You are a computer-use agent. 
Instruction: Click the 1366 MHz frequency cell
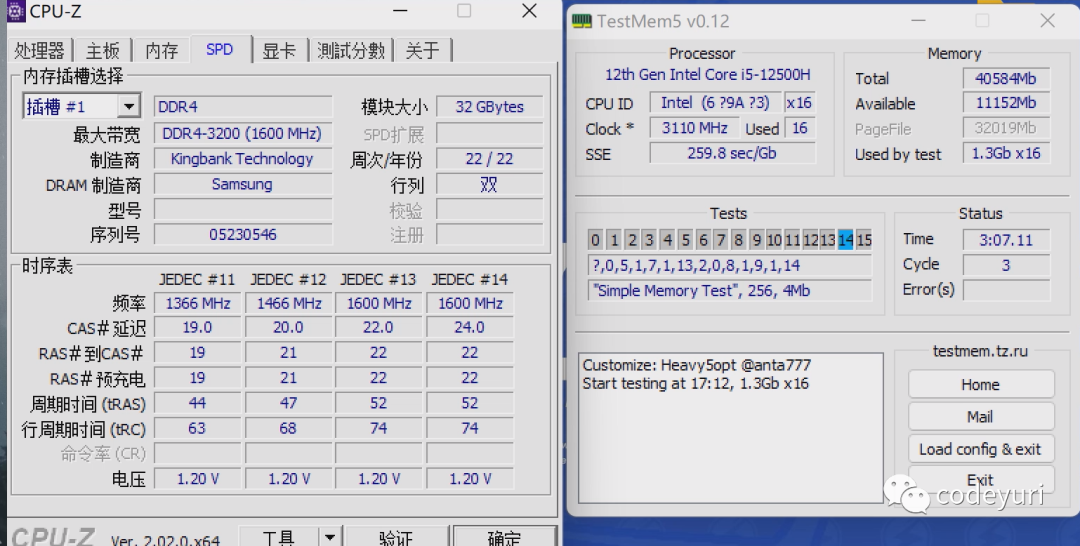click(198, 304)
